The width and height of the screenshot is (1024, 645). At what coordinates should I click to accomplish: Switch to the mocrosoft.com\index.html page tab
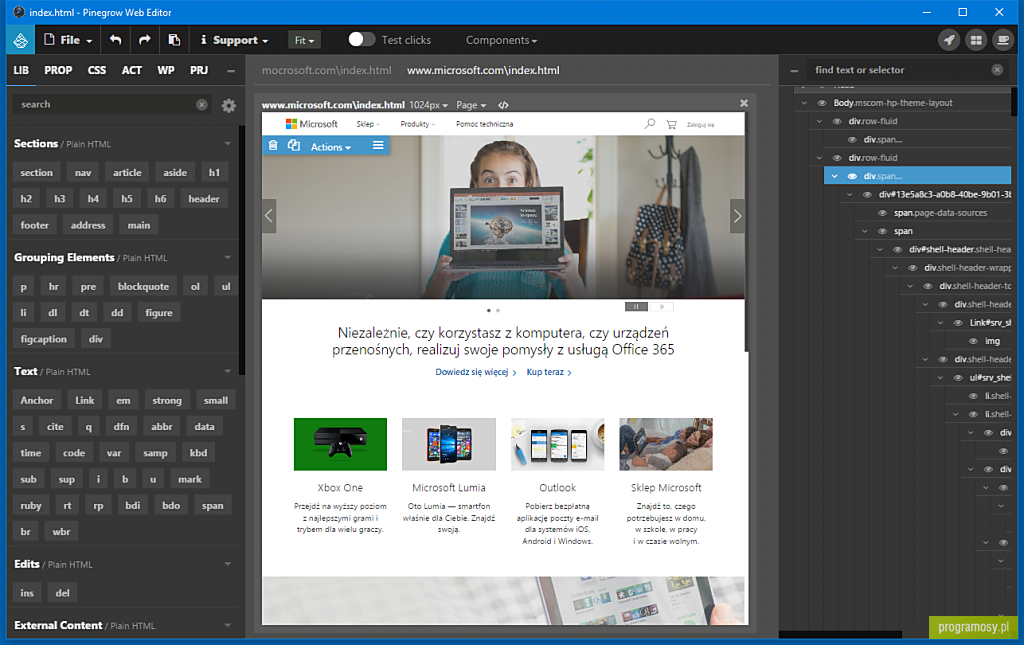327,71
